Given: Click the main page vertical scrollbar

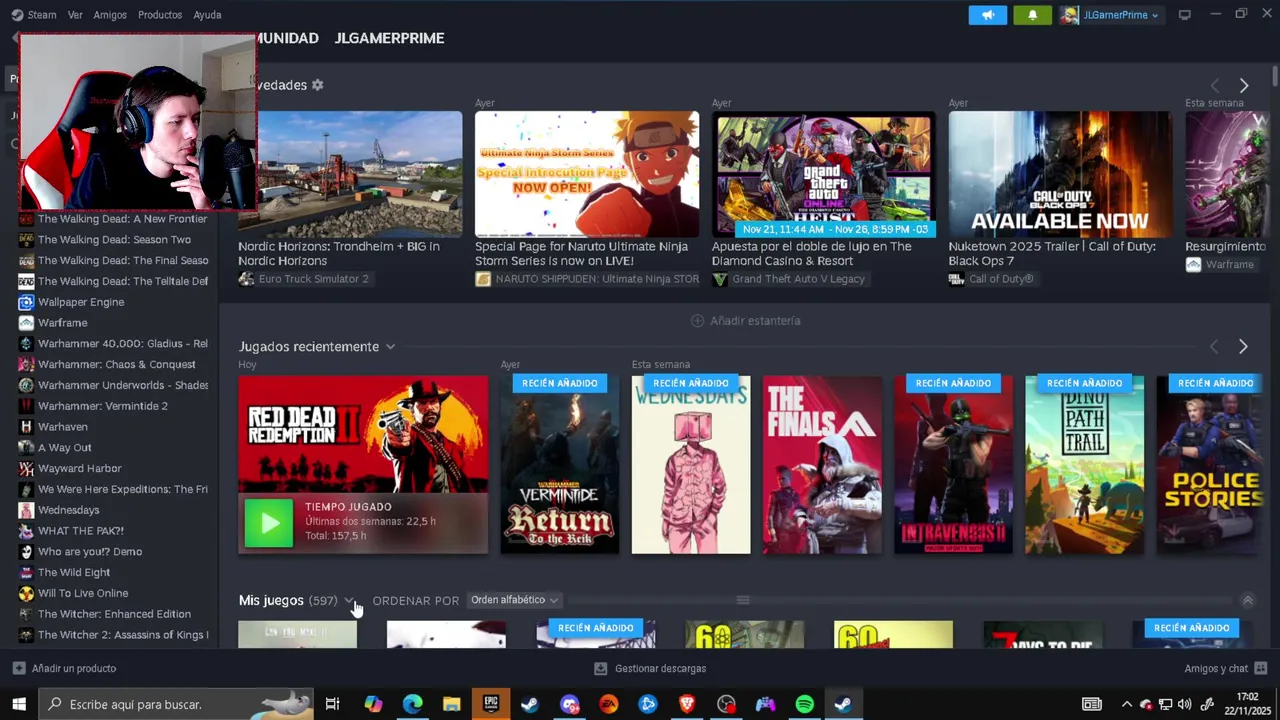Looking at the screenshot, I should pos(1275,76).
